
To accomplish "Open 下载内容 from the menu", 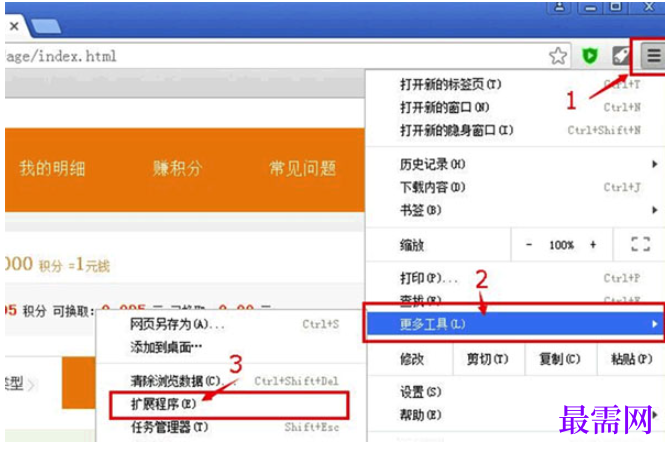I will pyautogui.click(x=515, y=187).
